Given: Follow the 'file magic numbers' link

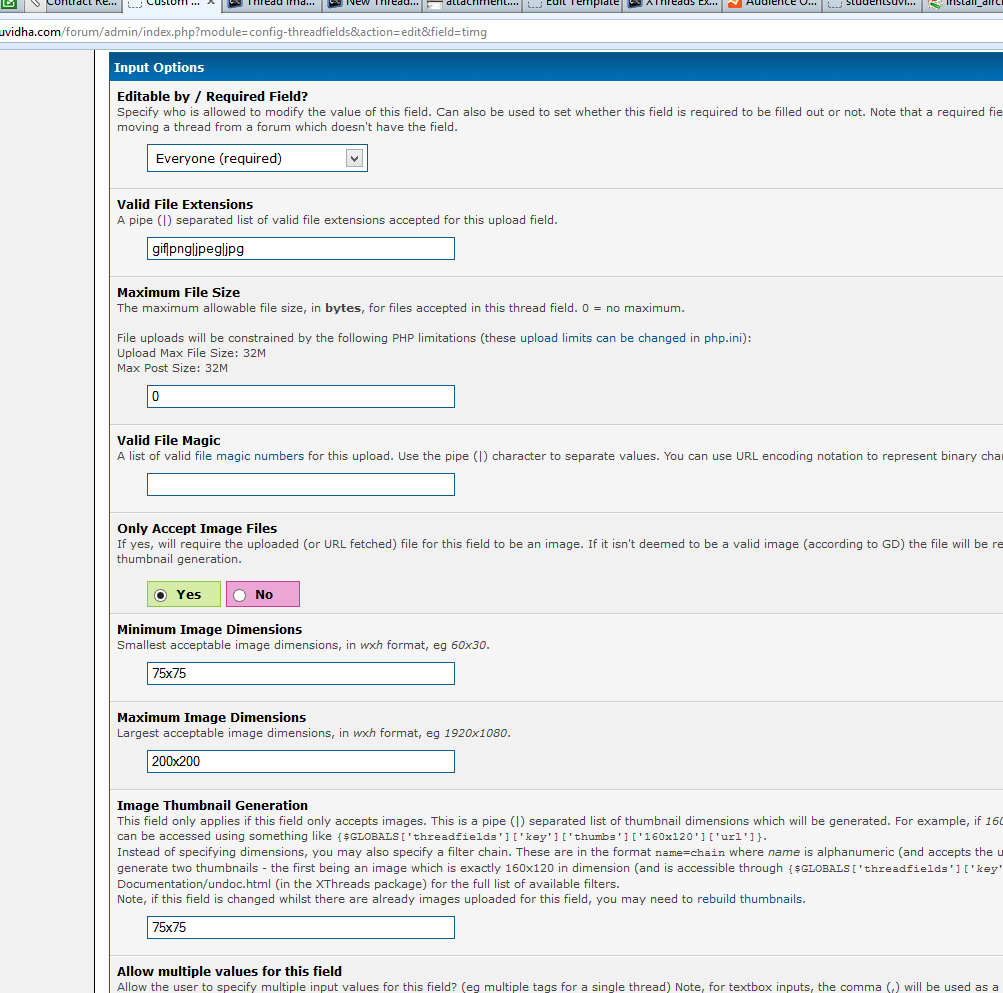Looking at the screenshot, I should (x=249, y=456).
